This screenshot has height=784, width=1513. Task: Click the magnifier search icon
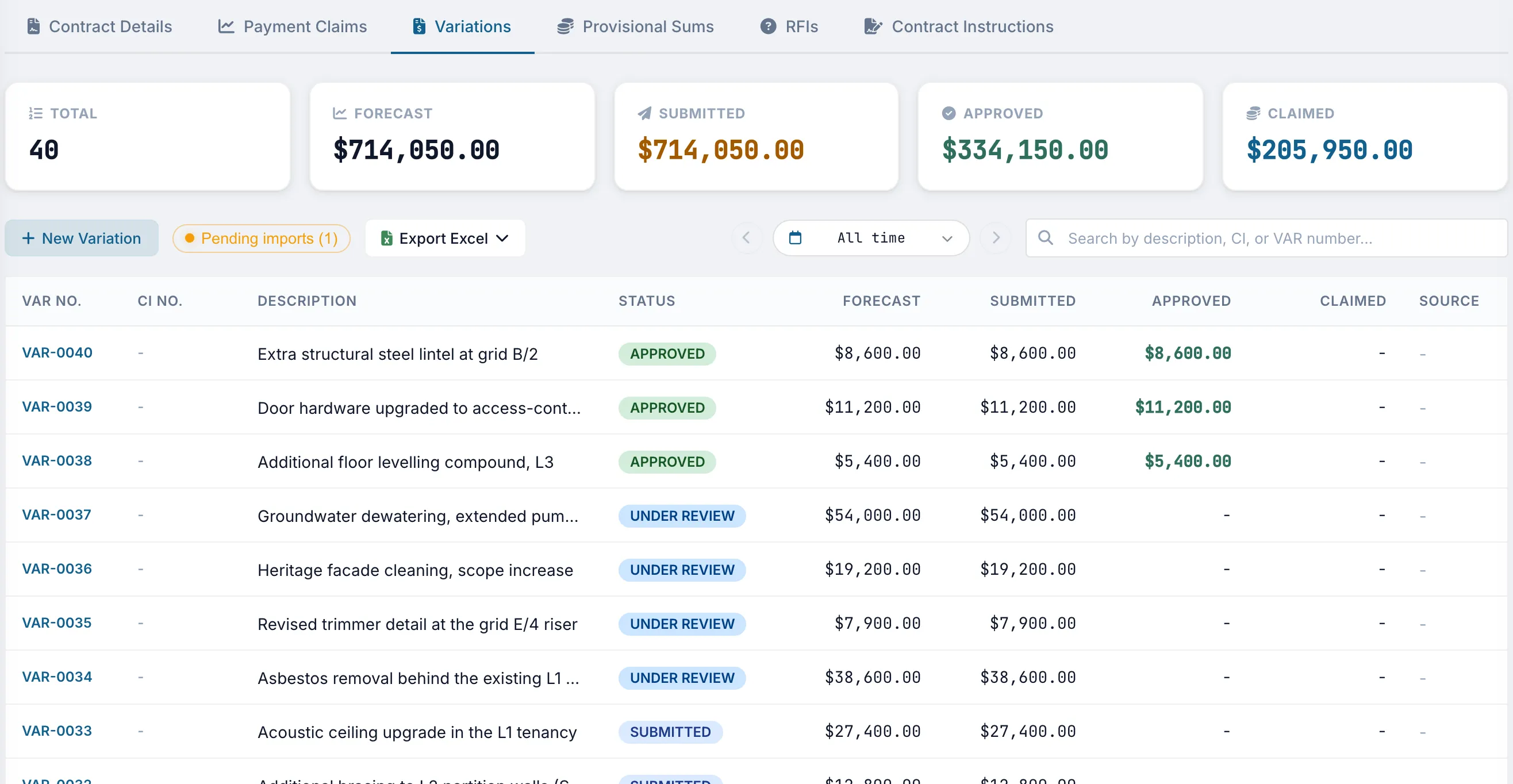tap(1046, 237)
